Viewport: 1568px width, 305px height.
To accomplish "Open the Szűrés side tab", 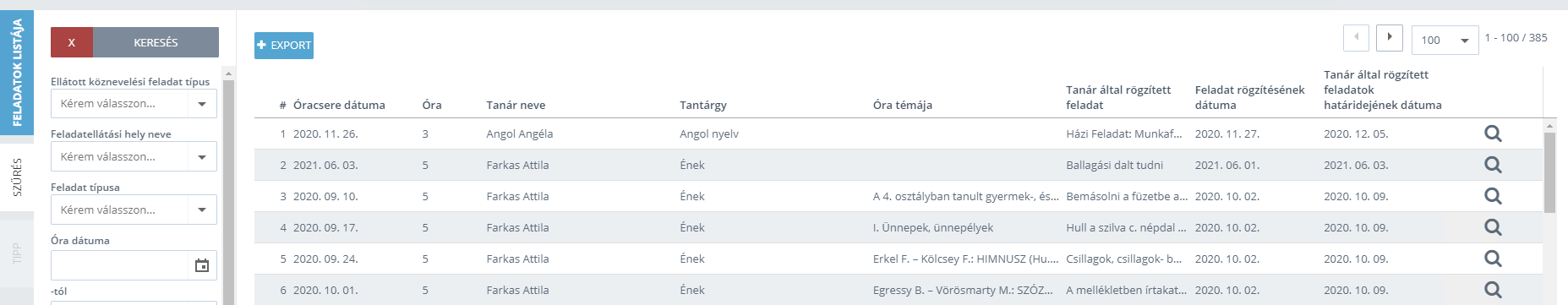I will click(17, 177).
